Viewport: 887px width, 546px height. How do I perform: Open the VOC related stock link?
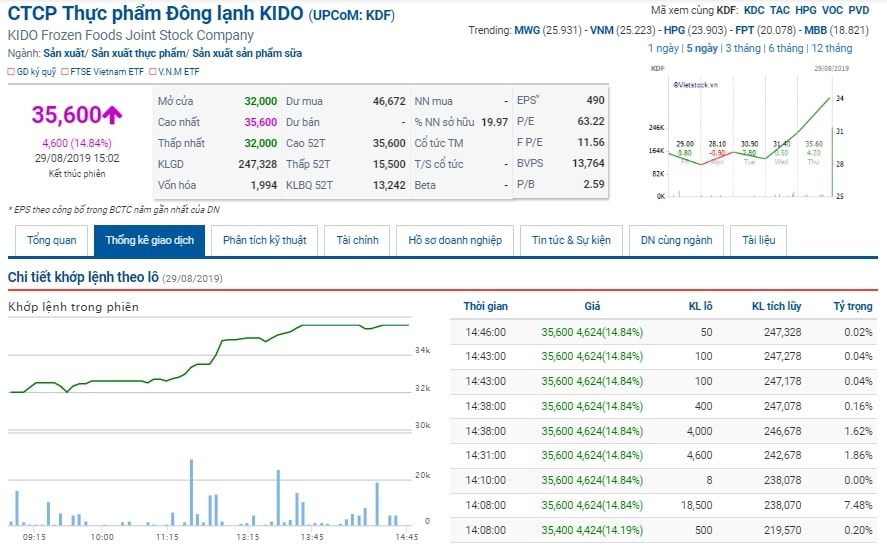[x=832, y=10]
